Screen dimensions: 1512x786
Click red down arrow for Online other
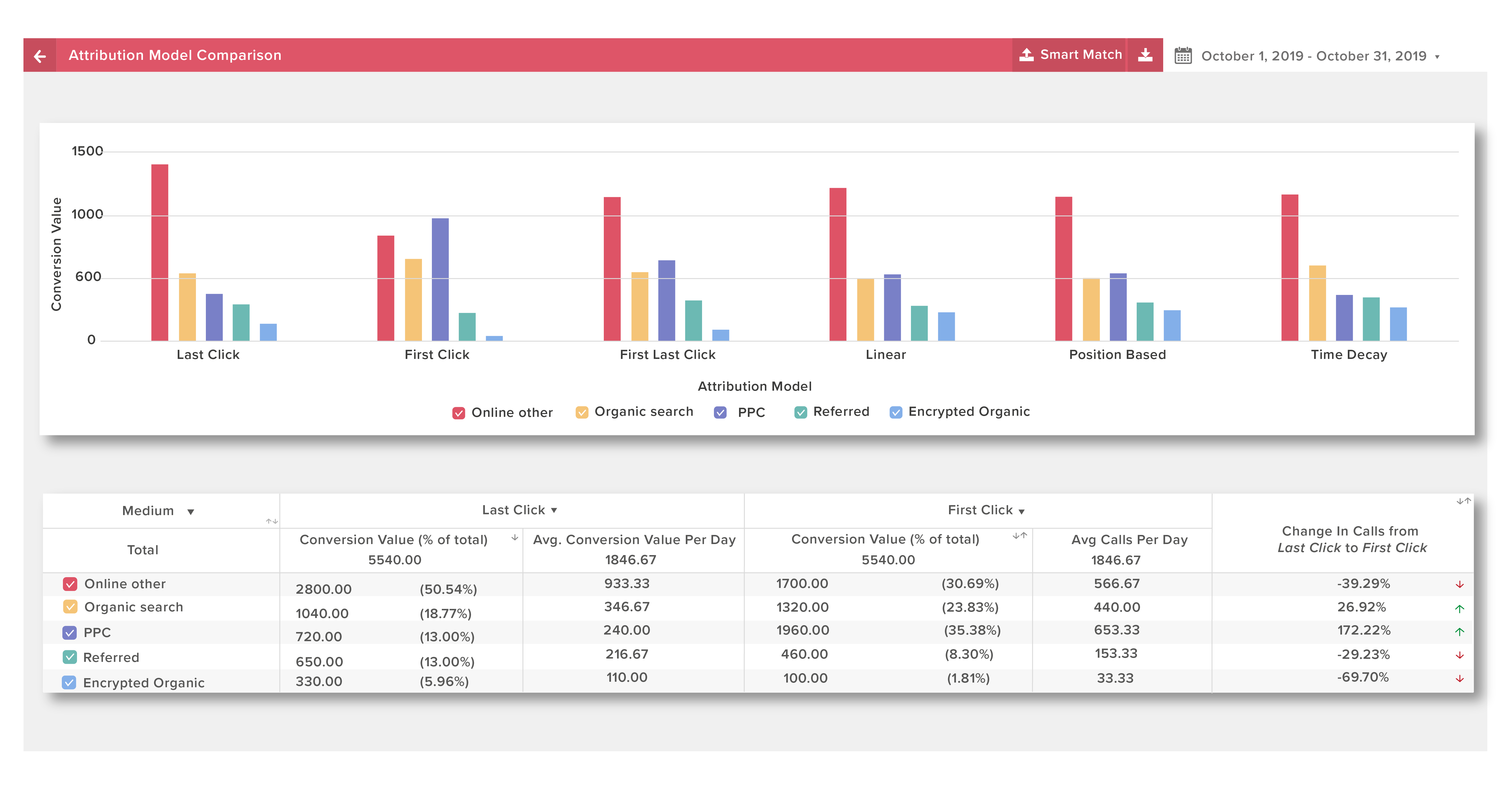[1459, 585]
